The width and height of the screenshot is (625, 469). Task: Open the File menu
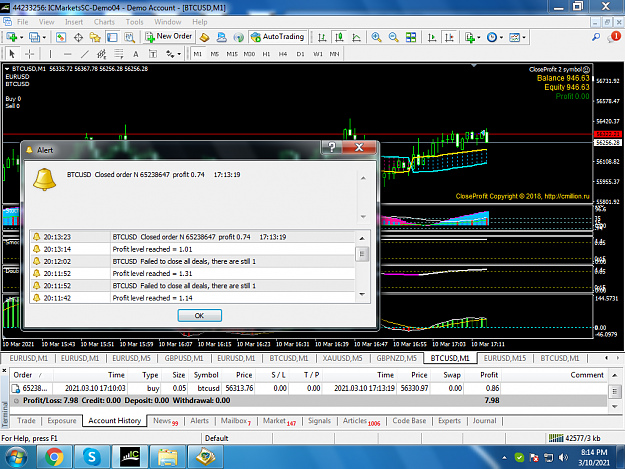pos(22,22)
